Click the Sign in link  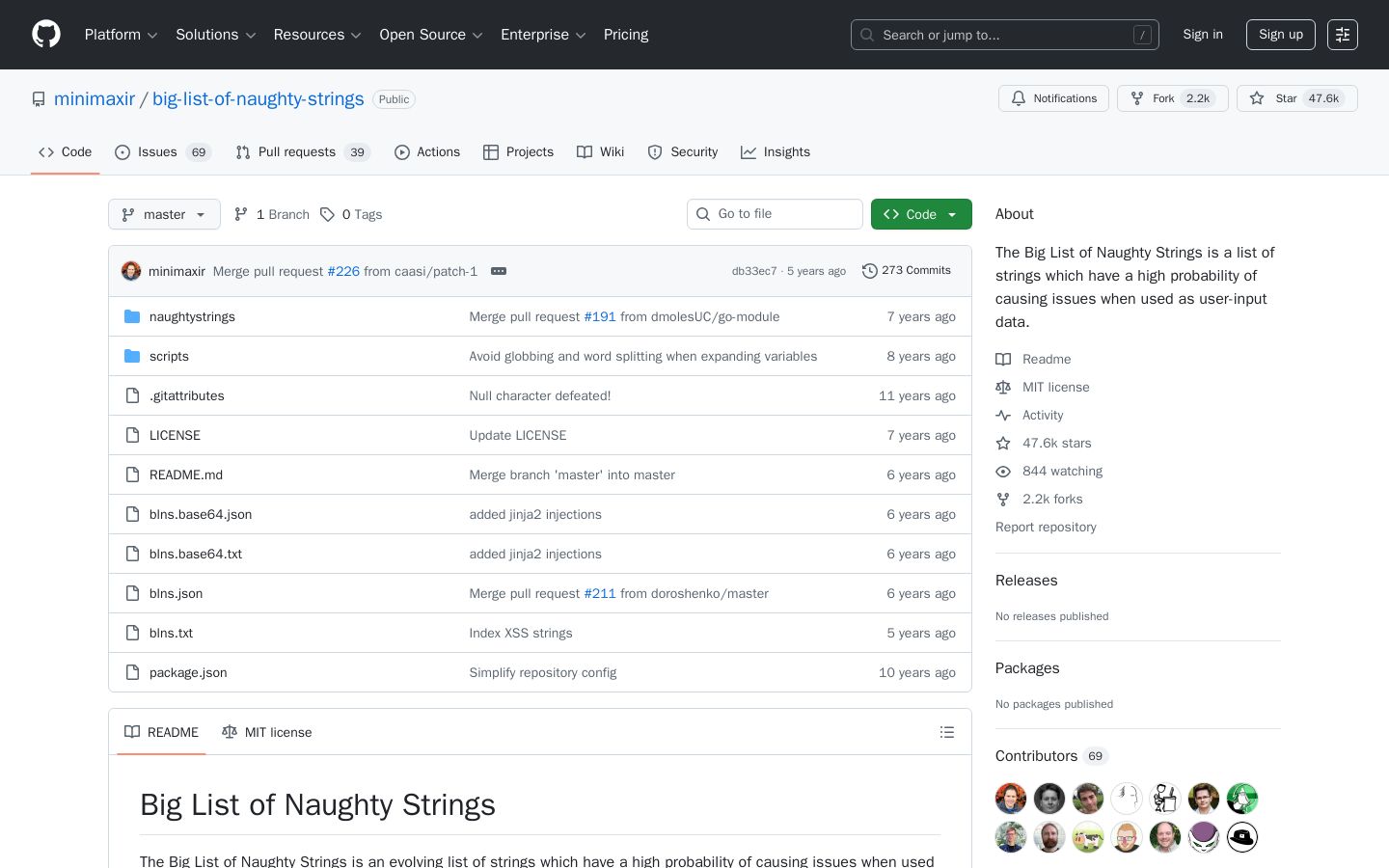(1203, 35)
